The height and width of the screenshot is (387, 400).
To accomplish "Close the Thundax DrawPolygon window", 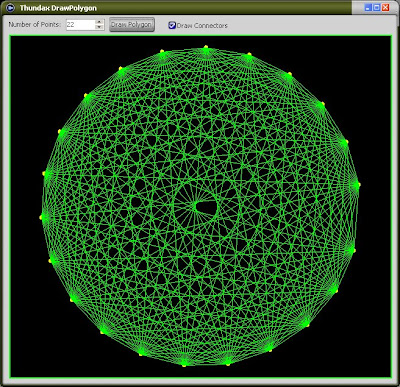I will pyautogui.click(x=386, y=7).
